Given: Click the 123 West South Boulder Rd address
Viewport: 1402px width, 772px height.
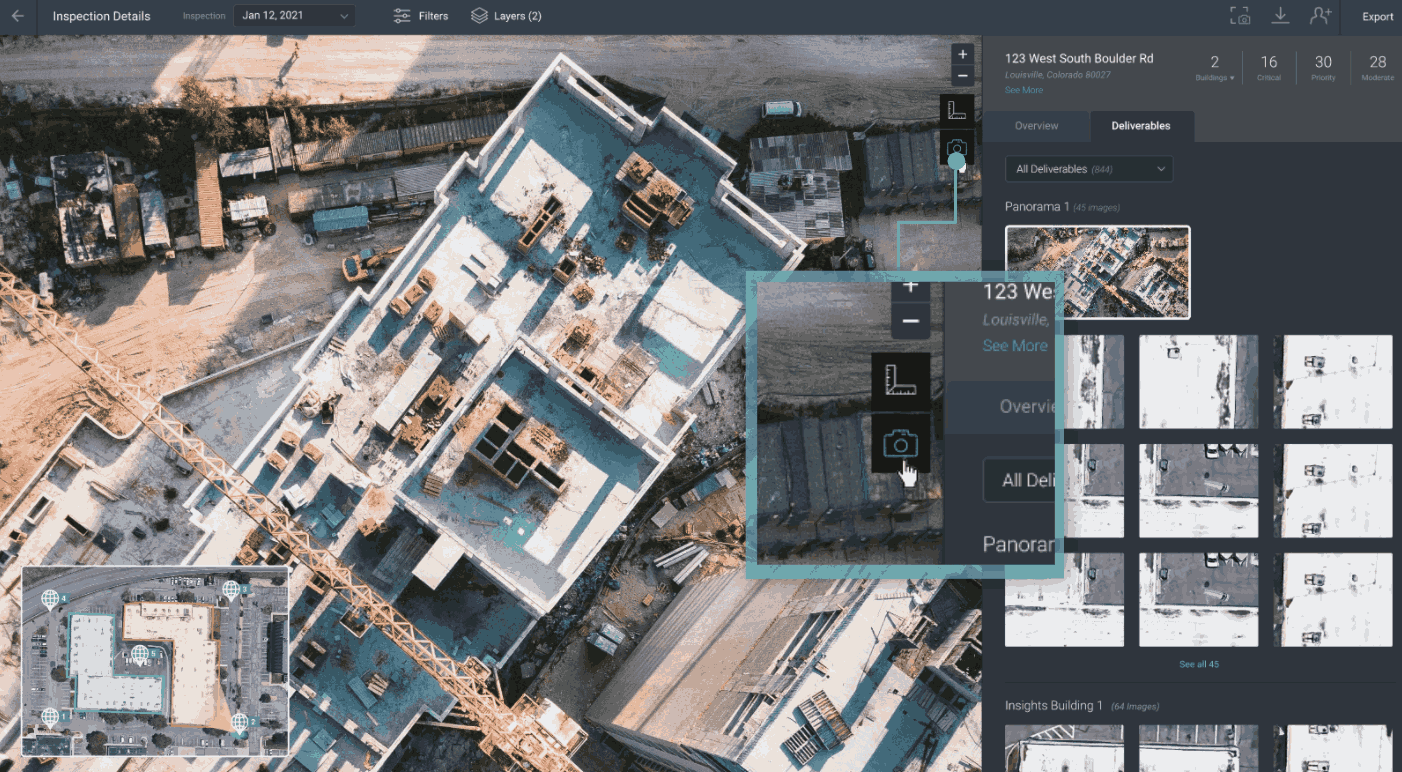Looking at the screenshot, I should pos(1079,59).
